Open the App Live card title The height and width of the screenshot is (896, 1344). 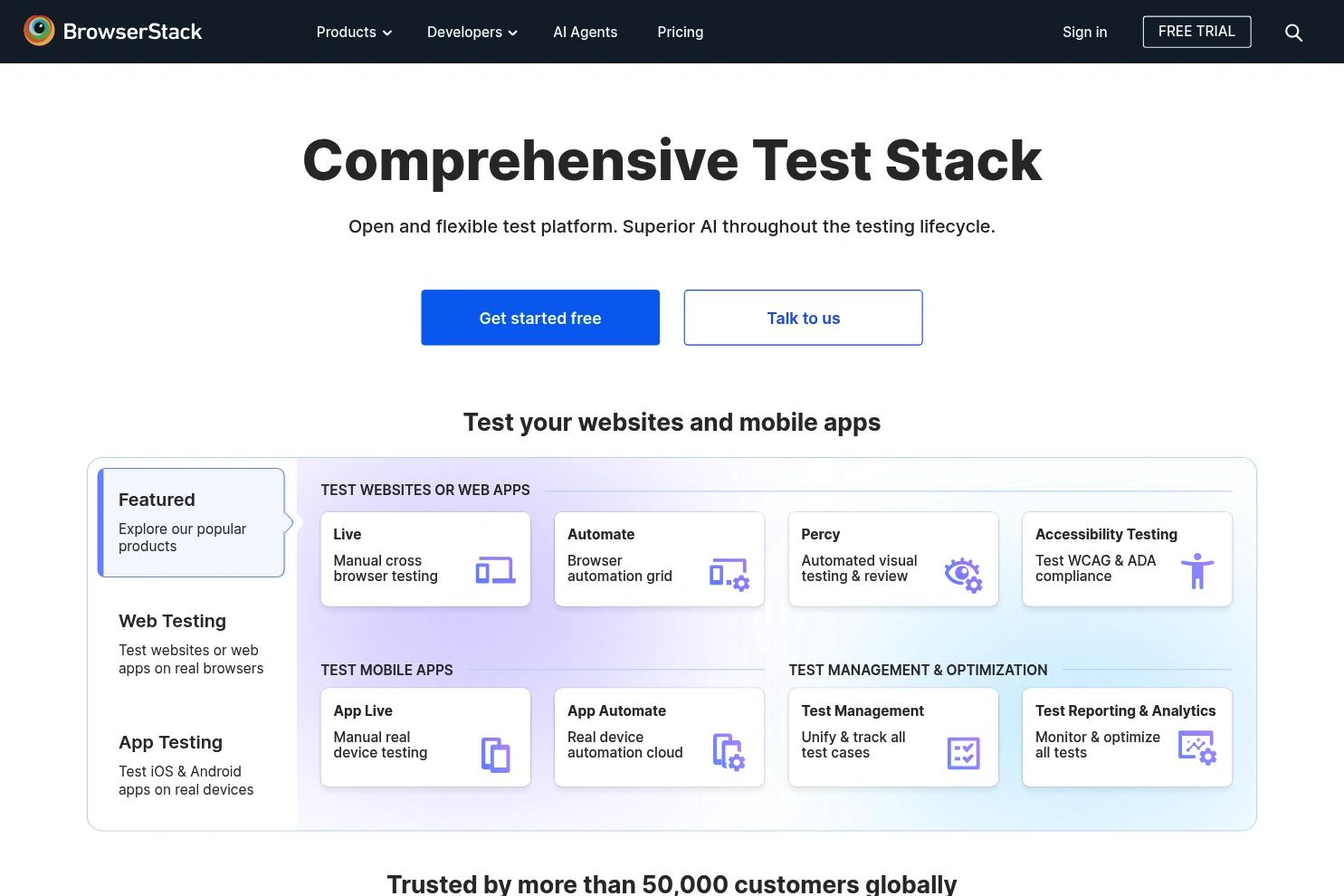(x=363, y=710)
